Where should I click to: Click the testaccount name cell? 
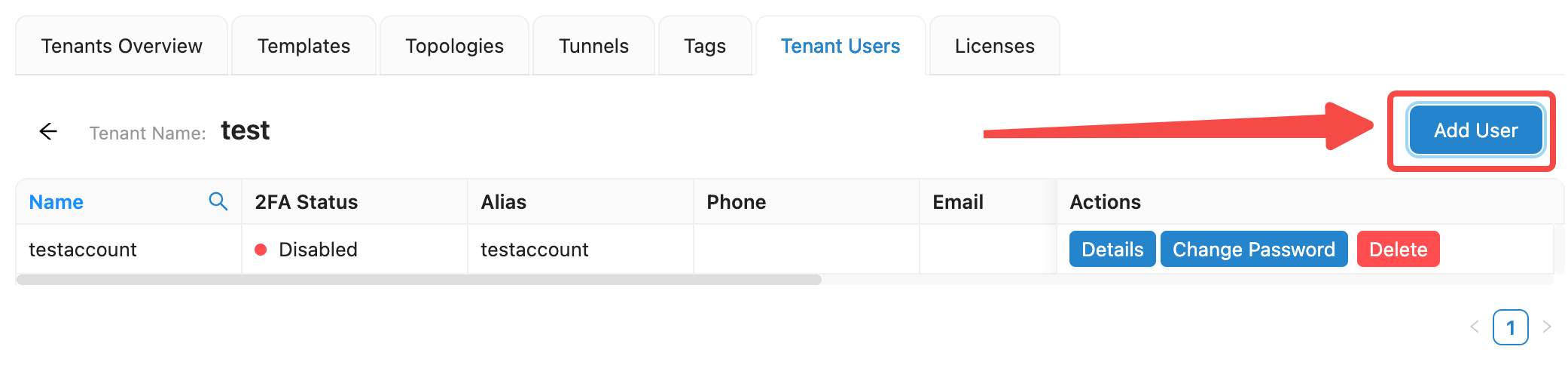[83, 250]
